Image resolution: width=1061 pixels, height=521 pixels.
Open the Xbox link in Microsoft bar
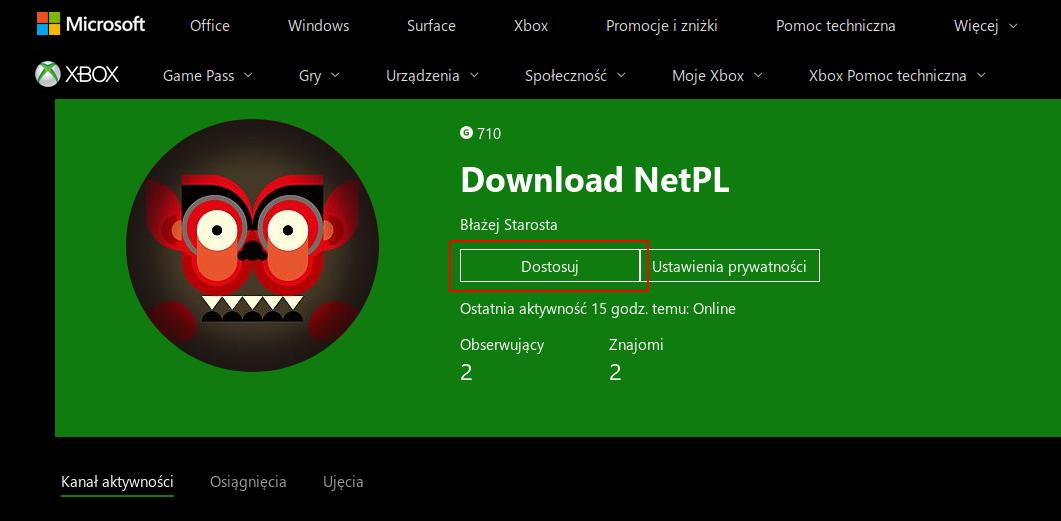[530, 26]
